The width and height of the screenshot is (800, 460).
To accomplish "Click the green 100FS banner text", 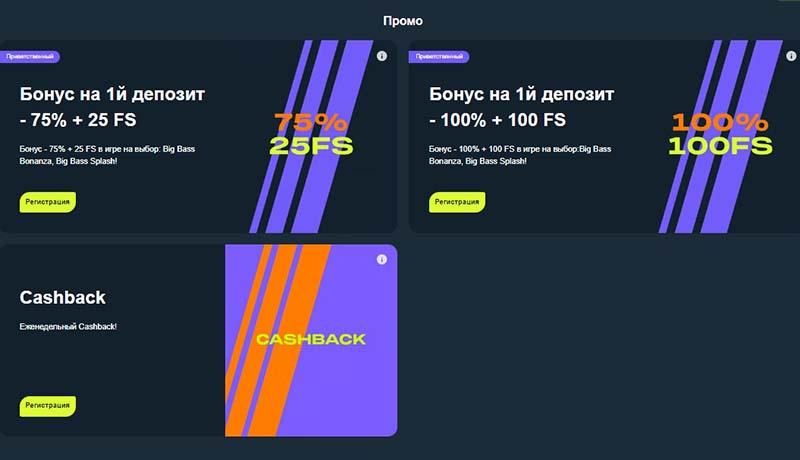I will 720,145.
